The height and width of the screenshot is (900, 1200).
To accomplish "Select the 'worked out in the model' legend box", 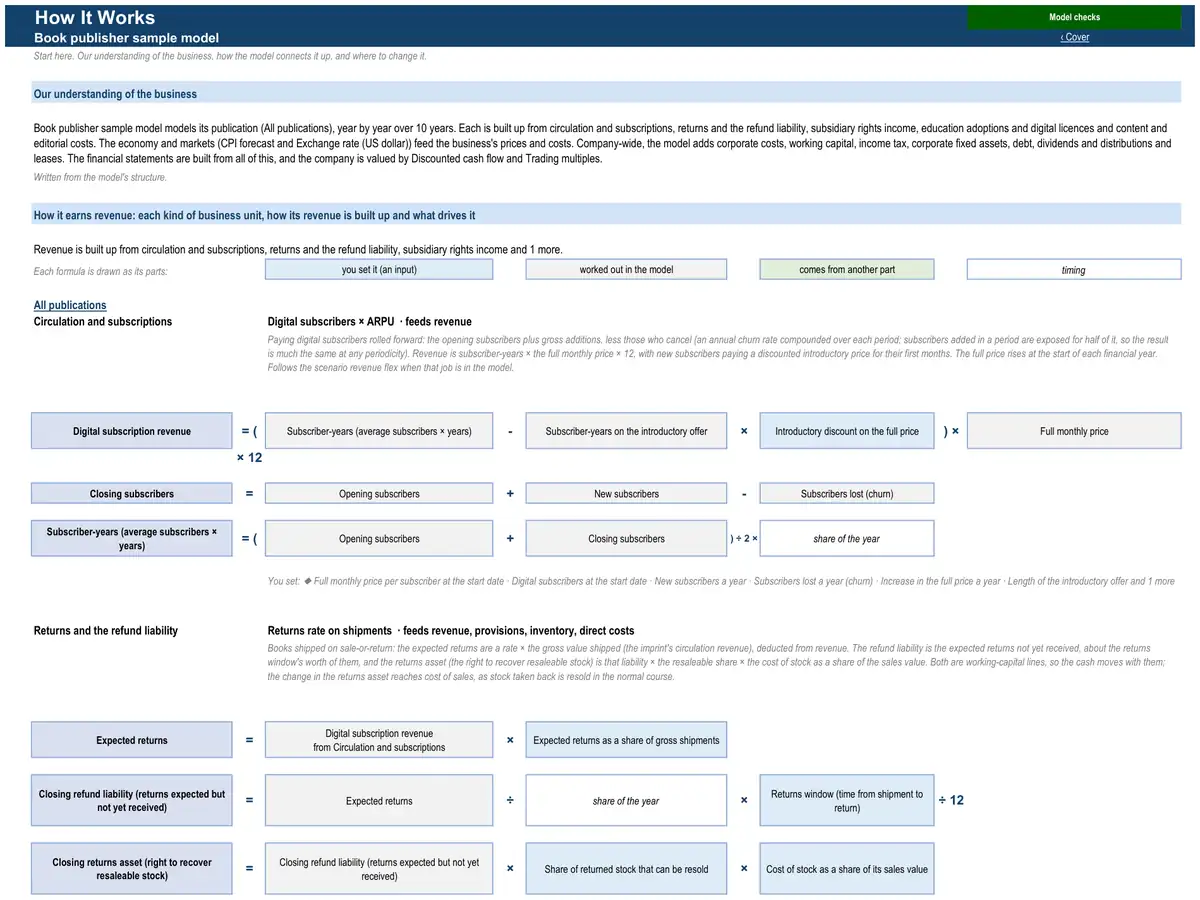I will 626,269.
